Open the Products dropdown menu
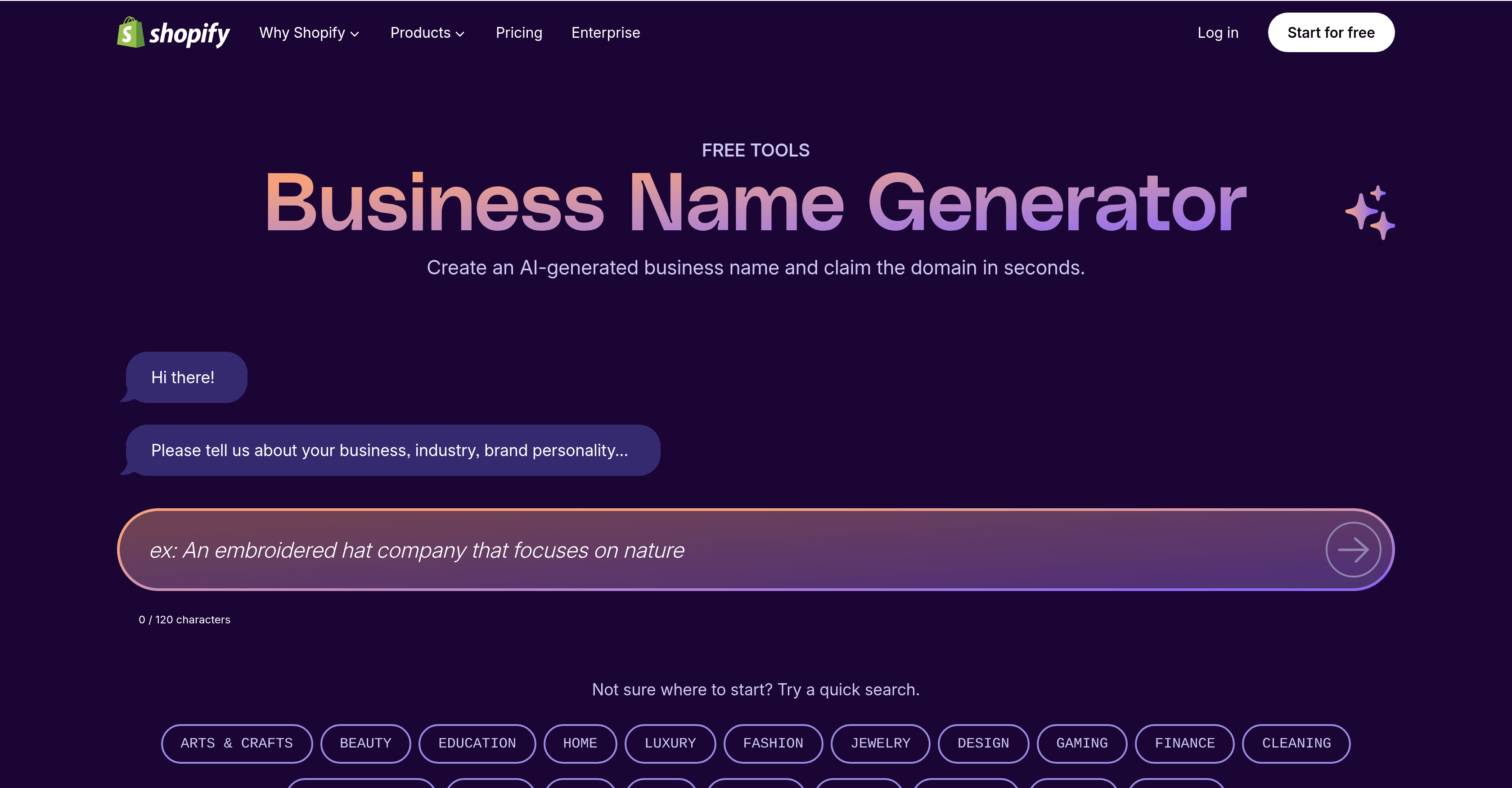 (x=427, y=33)
